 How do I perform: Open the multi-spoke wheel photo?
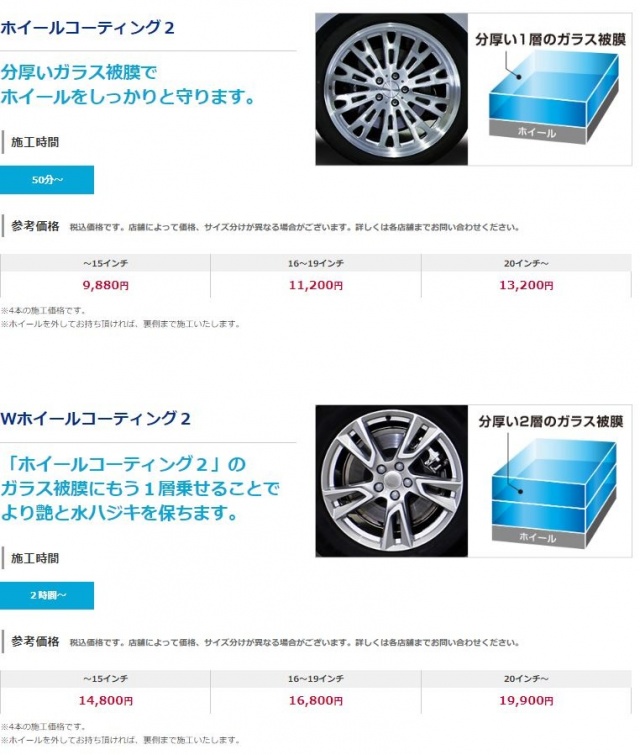[392, 89]
